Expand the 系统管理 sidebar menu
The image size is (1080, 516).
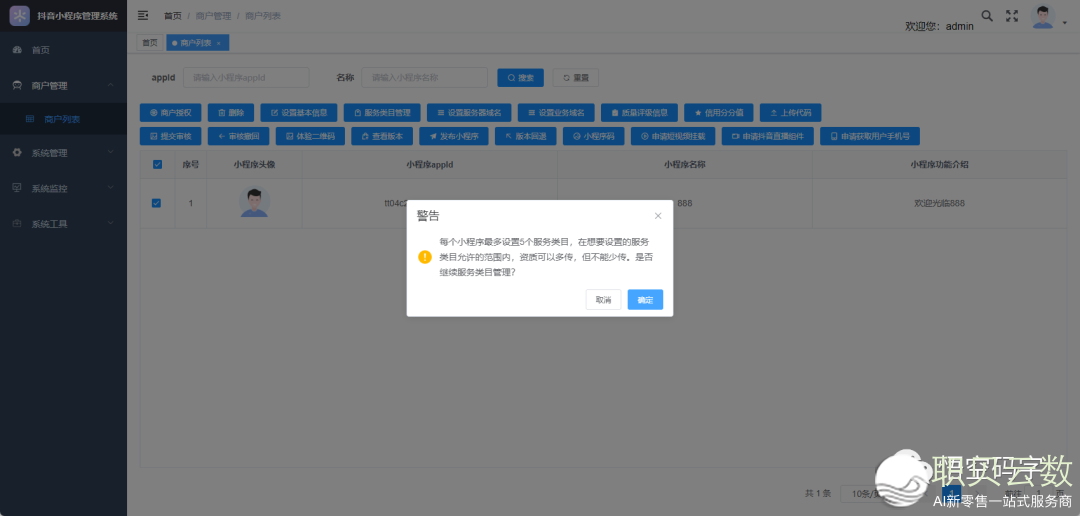coord(63,153)
